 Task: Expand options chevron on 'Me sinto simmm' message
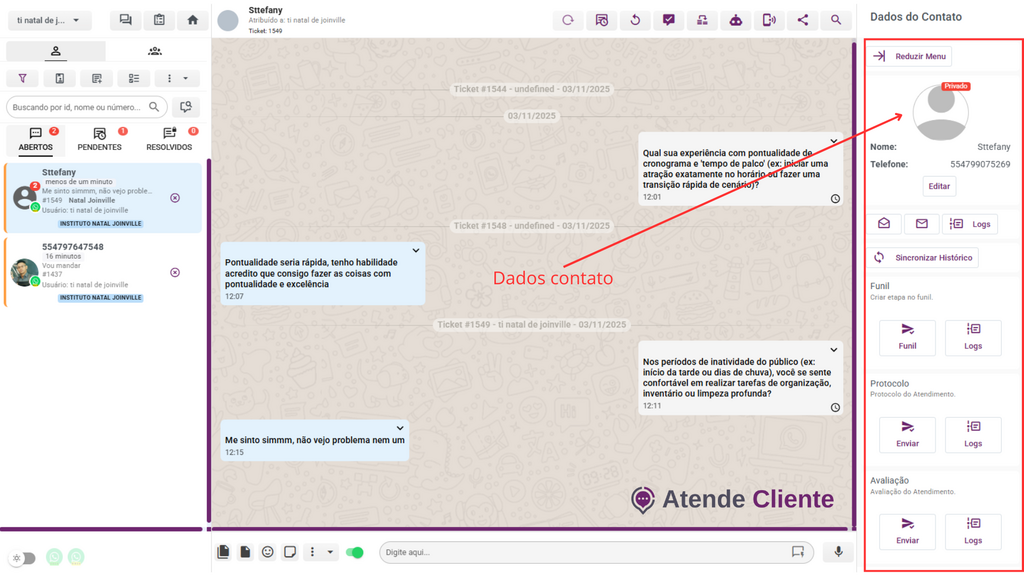[400, 428]
